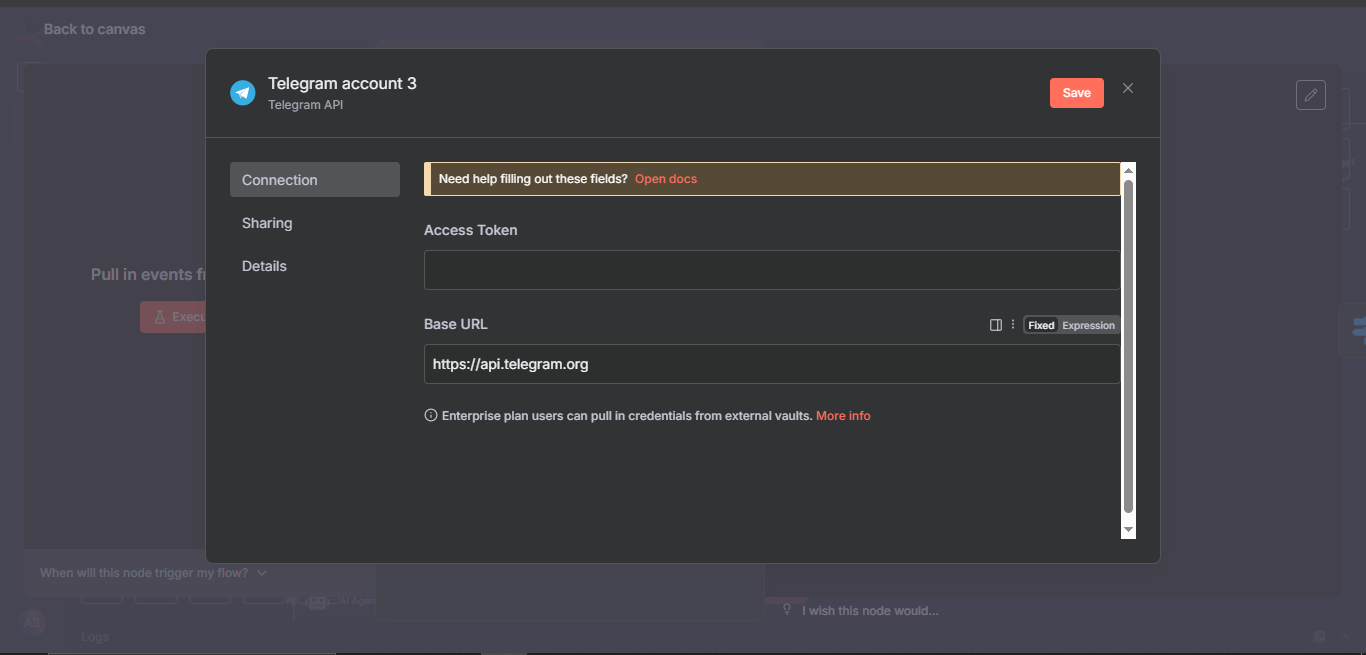
Task: Set Base URL mode to Fixed
Action: pyautogui.click(x=1041, y=325)
